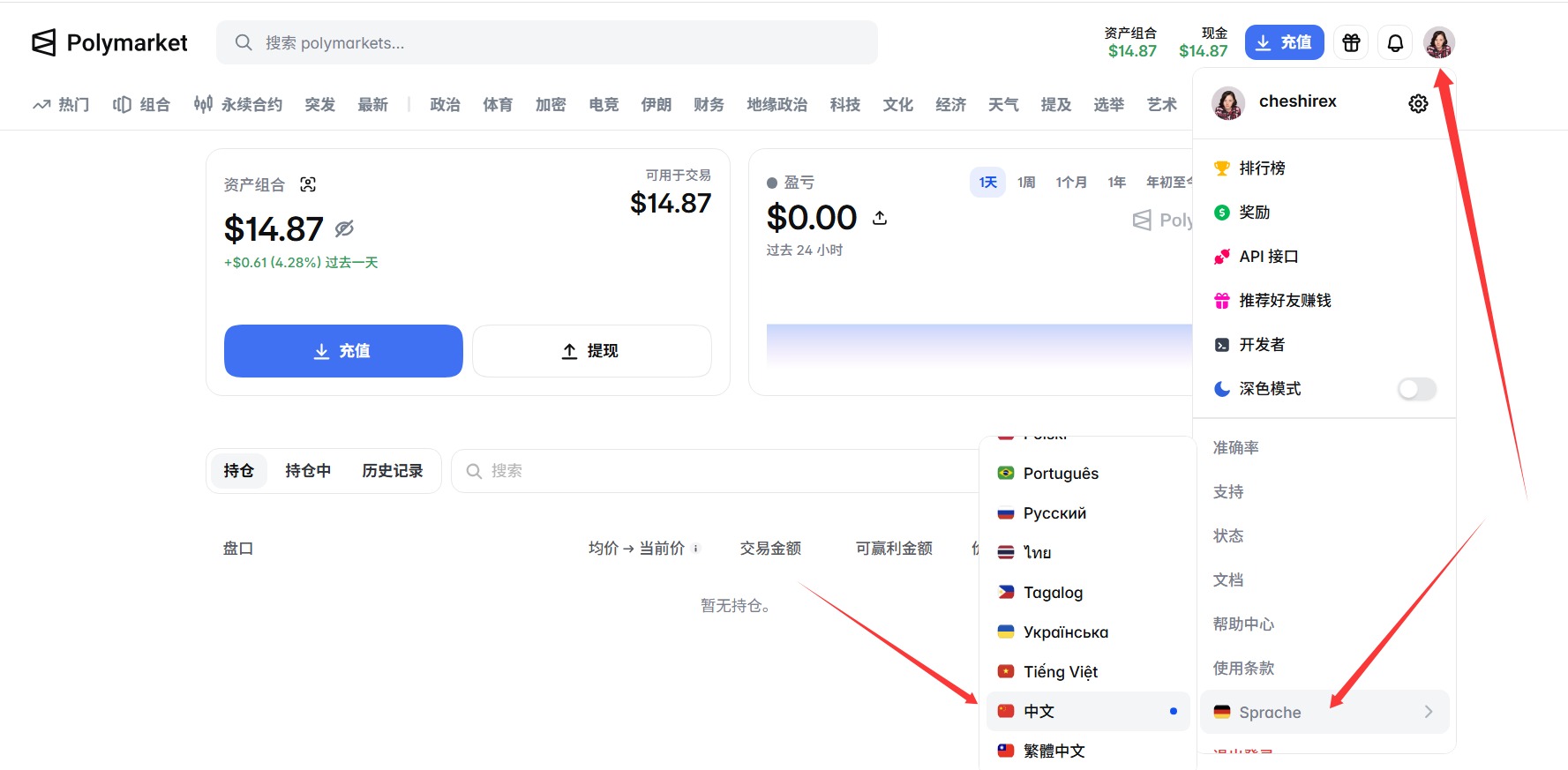The image size is (1568, 770).
Task: Click the 提现 withdraw button
Action: point(592,351)
